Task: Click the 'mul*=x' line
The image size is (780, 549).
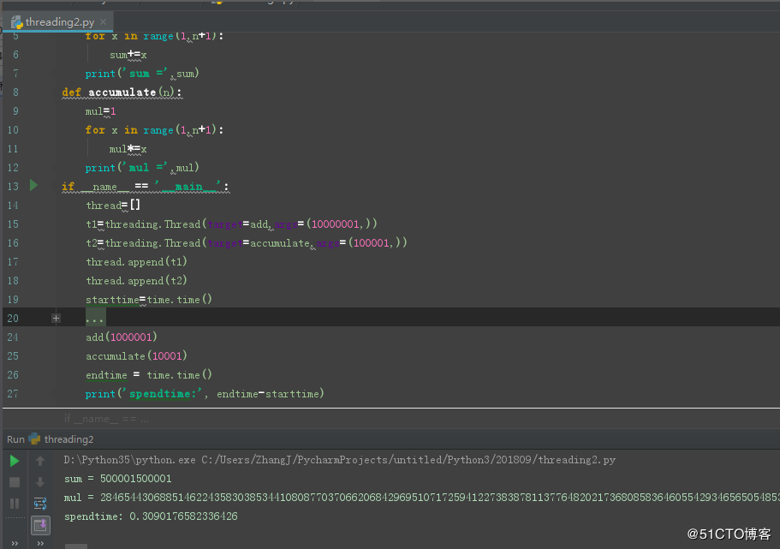Action: coord(128,149)
